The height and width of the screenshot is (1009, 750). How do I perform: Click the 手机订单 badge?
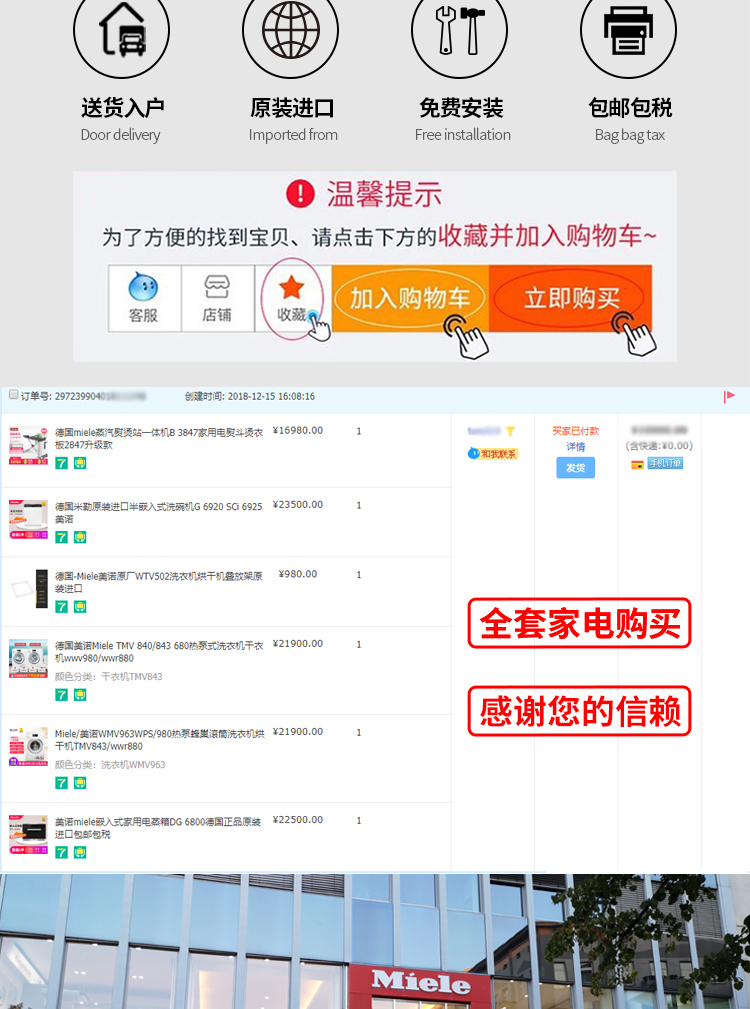click(665, 463)
